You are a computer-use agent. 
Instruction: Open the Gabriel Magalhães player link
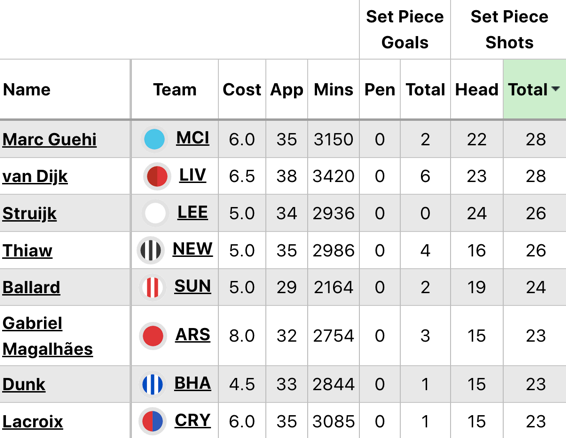click(47, 336)
